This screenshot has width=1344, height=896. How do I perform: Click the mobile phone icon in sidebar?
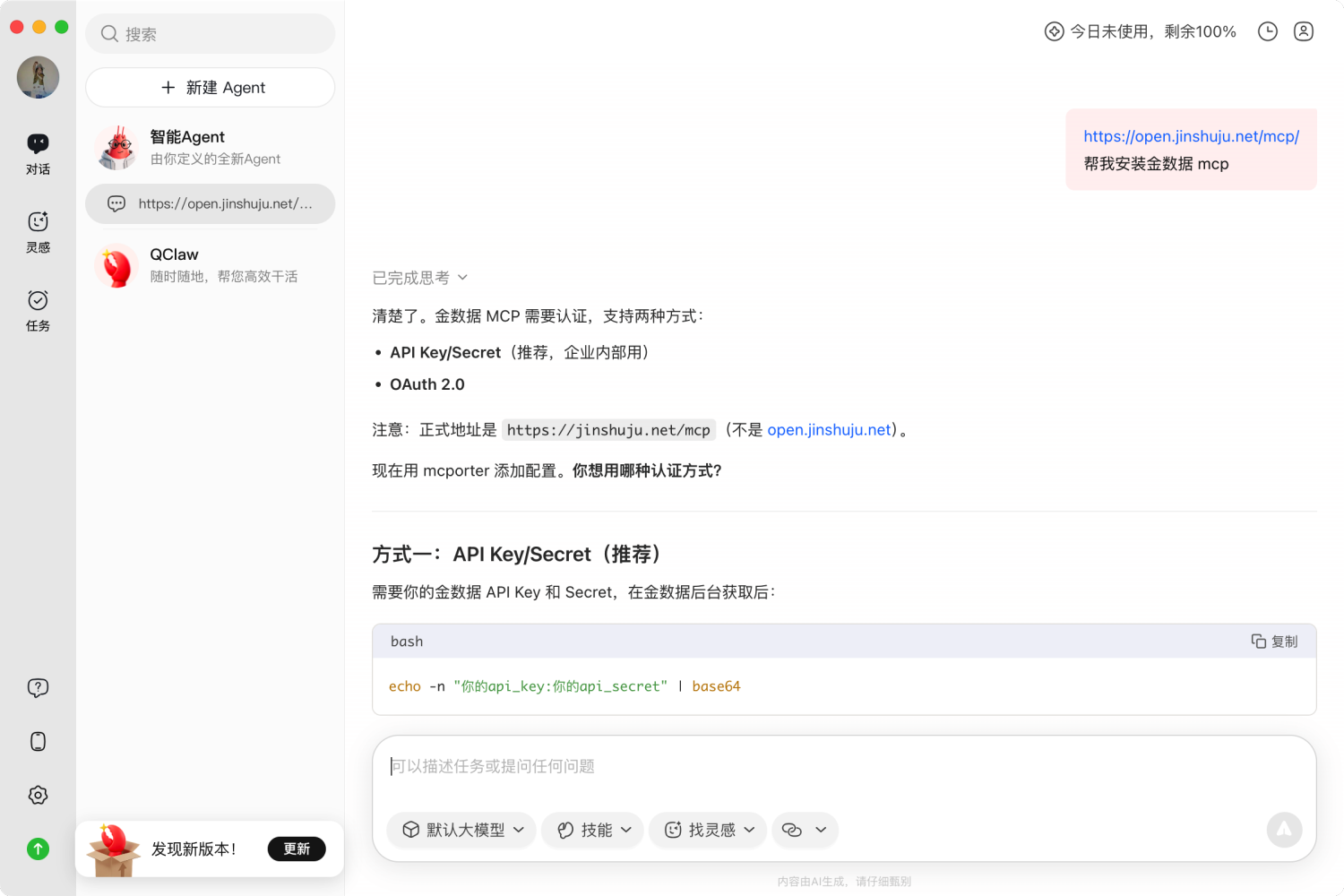[x=38, y=742]
